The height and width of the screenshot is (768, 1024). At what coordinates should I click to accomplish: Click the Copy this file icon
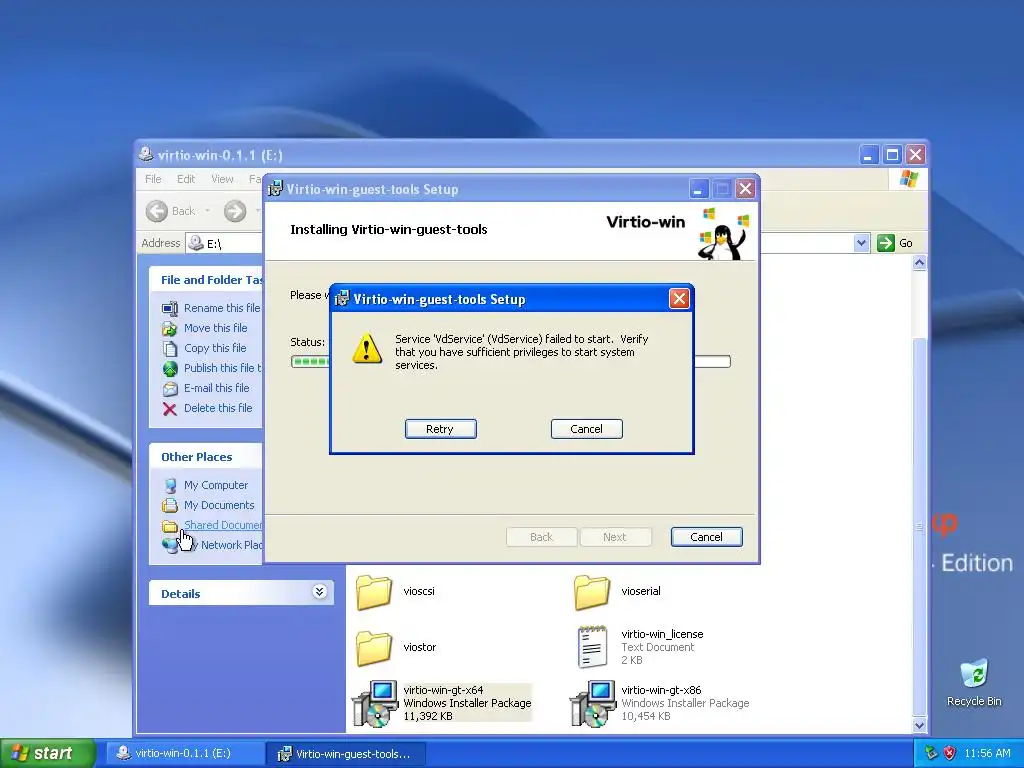170,349
